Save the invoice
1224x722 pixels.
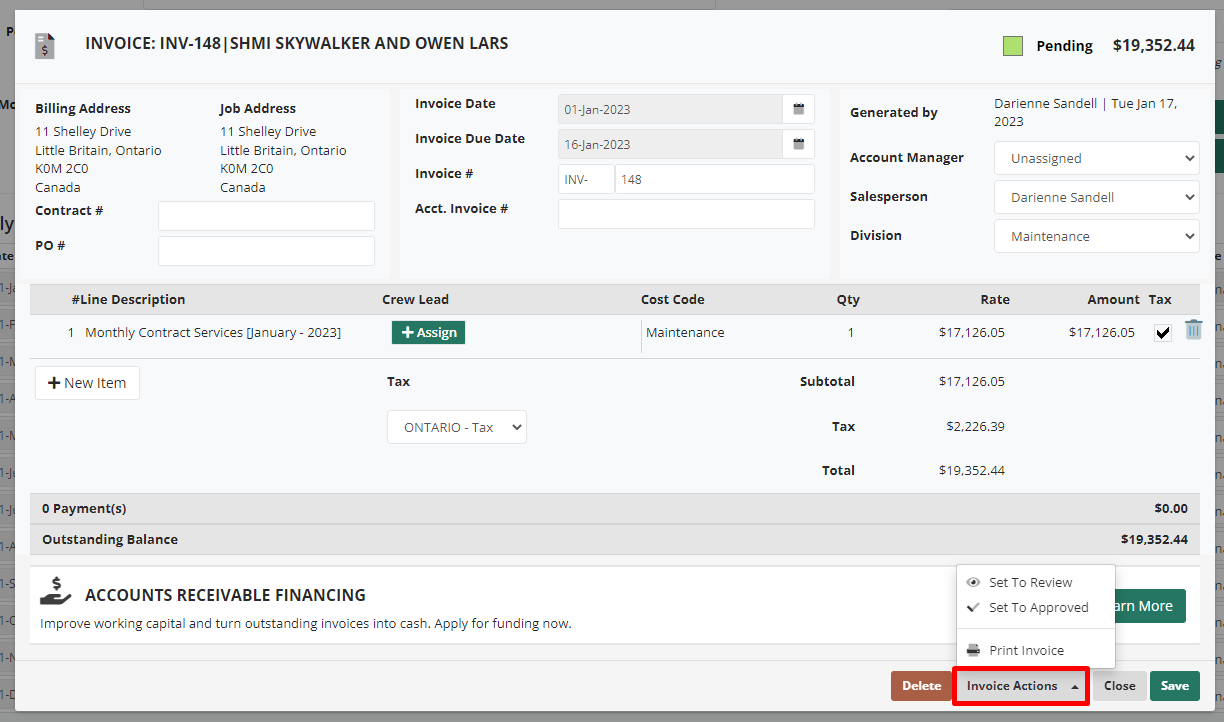click(1175, 686)
